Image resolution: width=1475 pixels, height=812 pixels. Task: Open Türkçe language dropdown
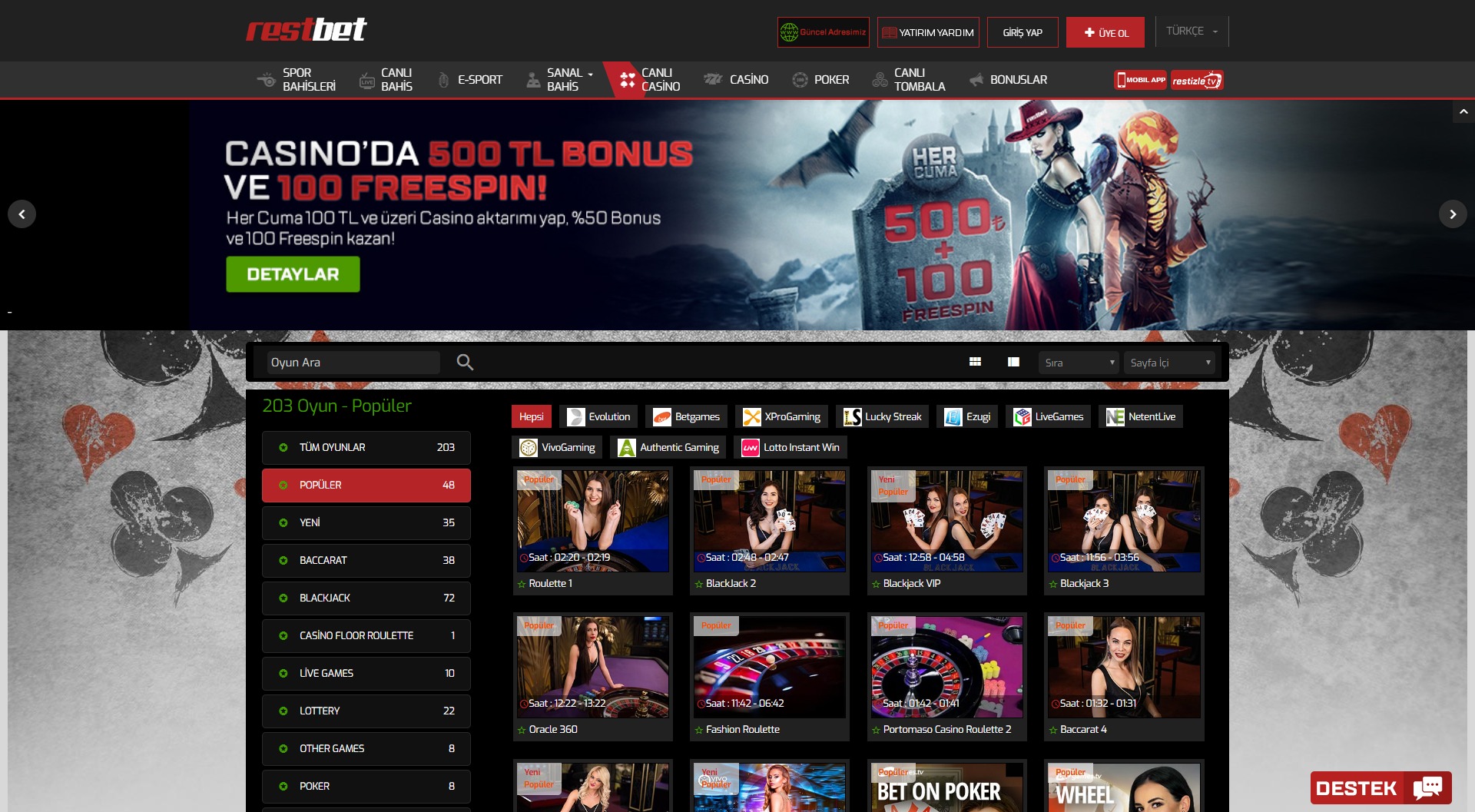point(1192,31)
